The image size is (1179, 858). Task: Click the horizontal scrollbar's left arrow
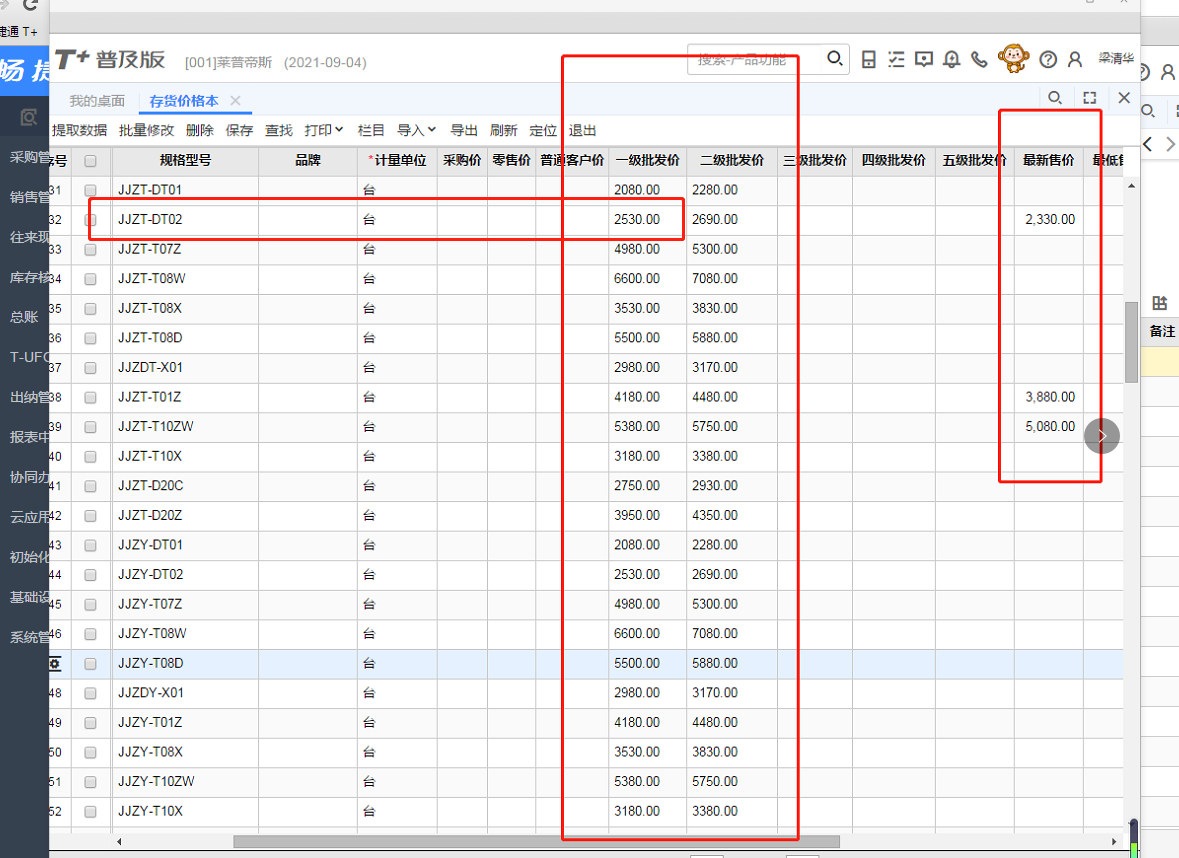(119, 841)
